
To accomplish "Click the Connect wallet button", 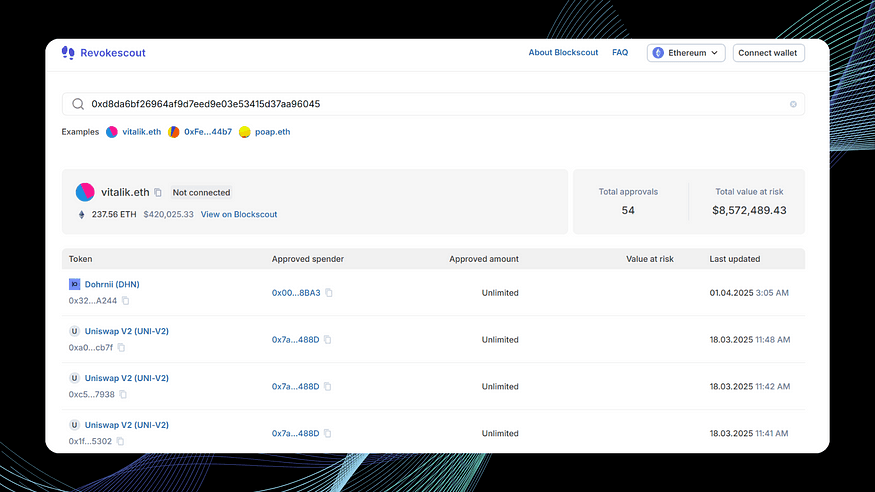I will pyautogui.click(x=768, y=53).
